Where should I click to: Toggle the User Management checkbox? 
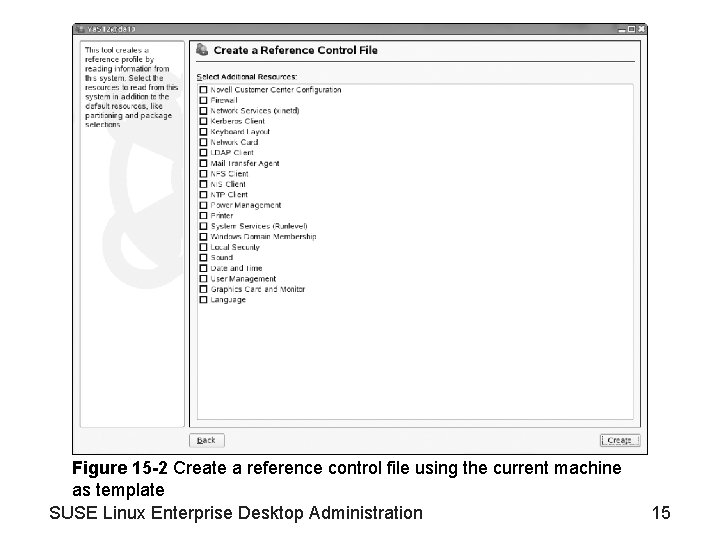tap(203, 279)
